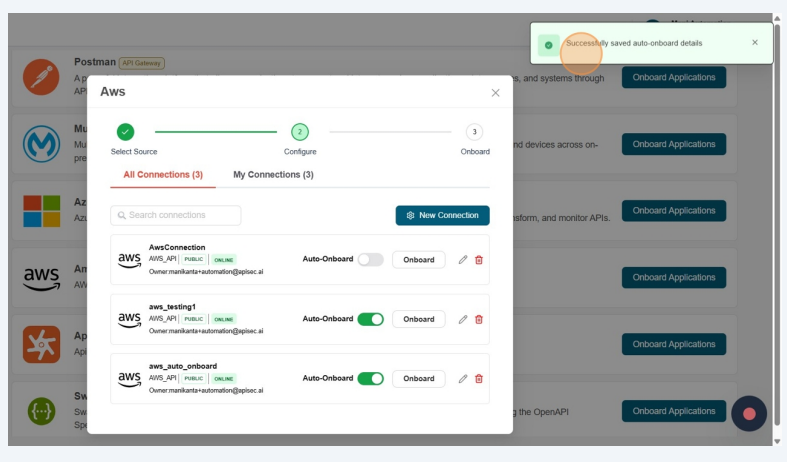Select the All Connections (3) tab
The width and height of the screenshot is (787, 462).
pyautogui.click(x=163, y=175)
